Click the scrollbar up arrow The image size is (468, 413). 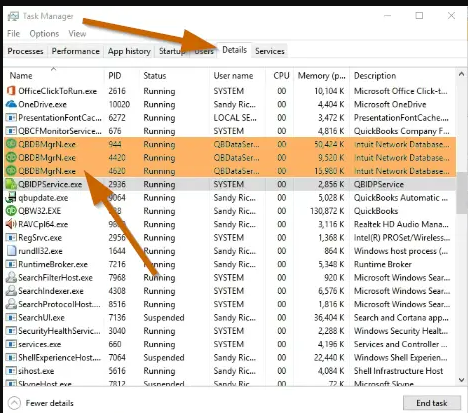[461, 74]
